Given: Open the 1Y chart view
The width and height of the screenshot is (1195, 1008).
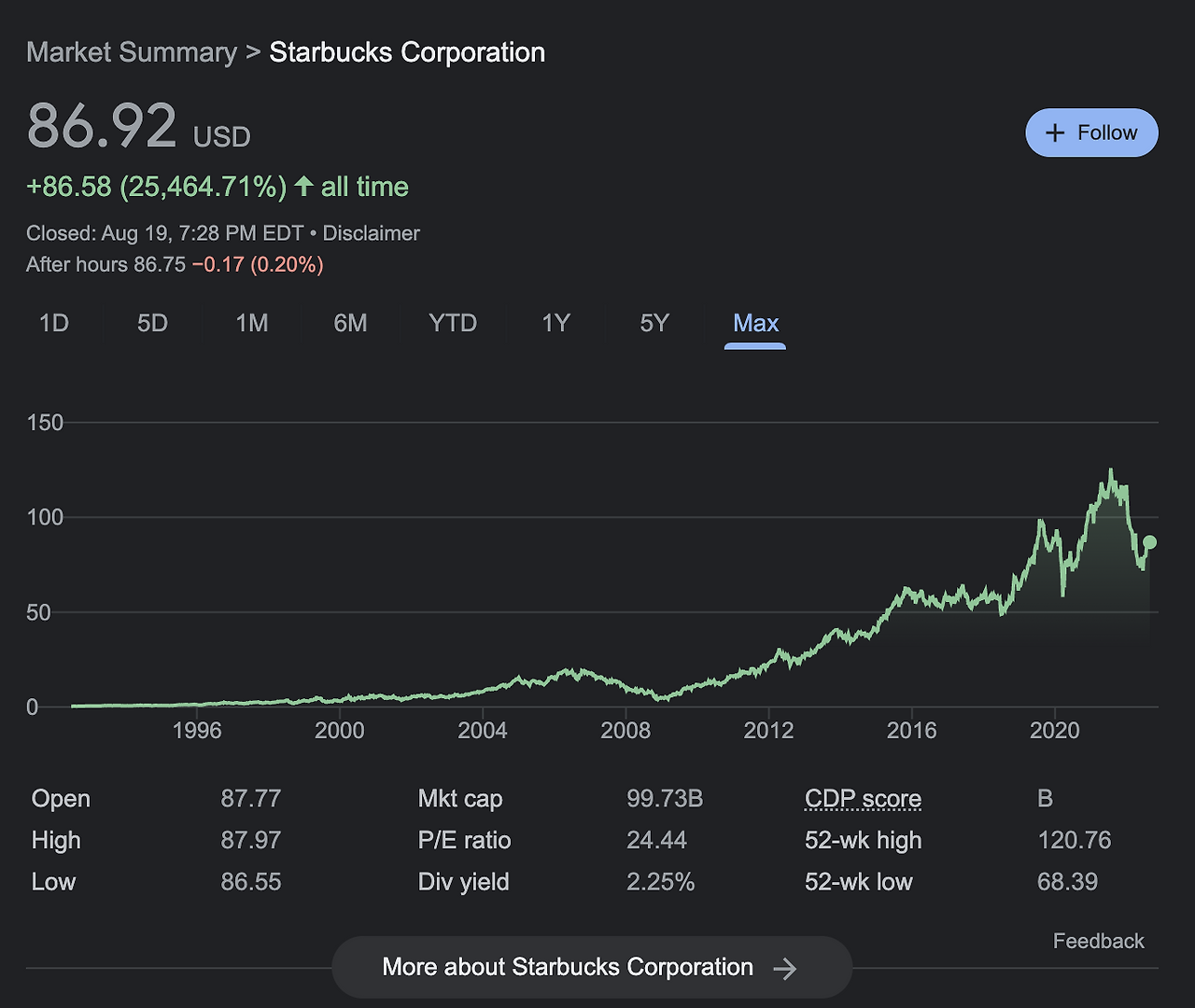Looking at the screenshot, I should coord(555,323).
